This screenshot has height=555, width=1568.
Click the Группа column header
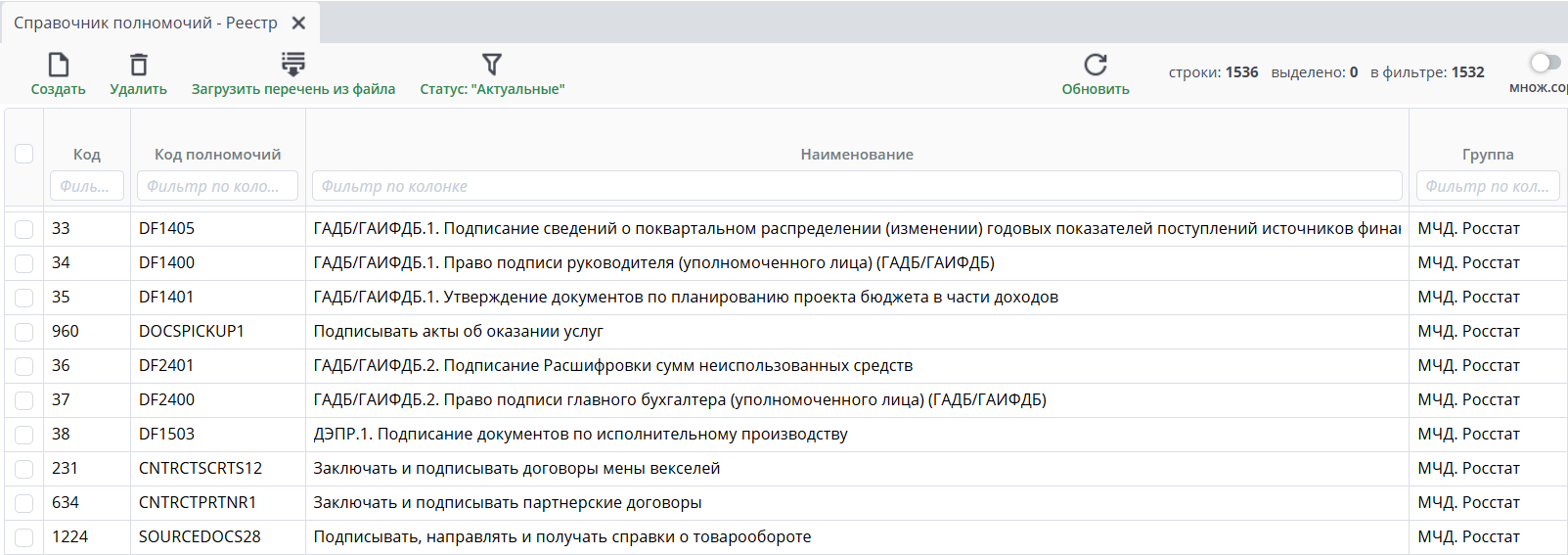[x=1487, y=154]
